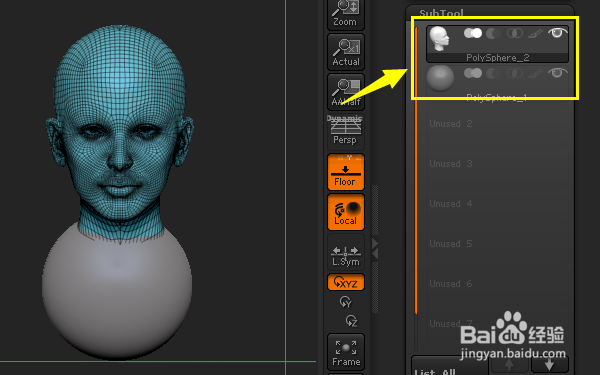
Task: Click the left-pointing divider arrow
Action: tap(375, 254)
